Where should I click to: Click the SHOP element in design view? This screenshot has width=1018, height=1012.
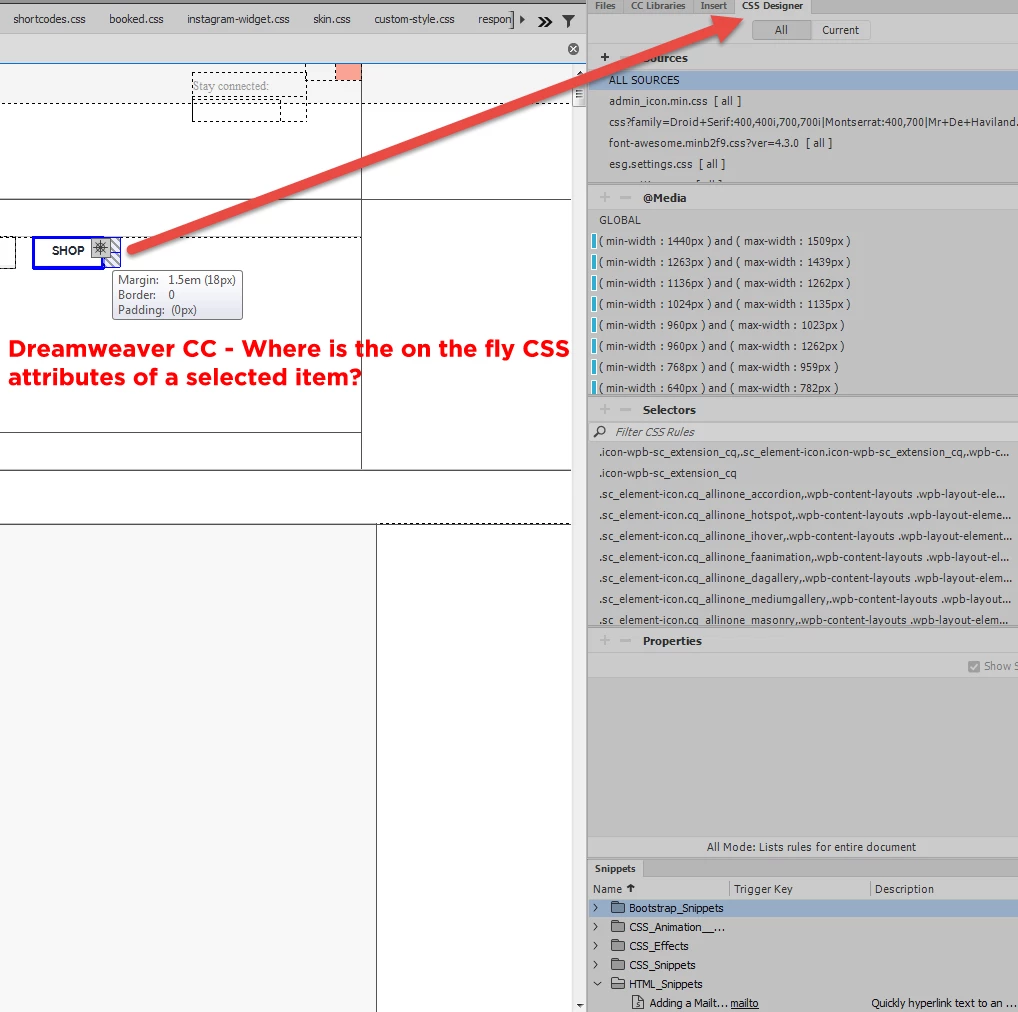68,251
